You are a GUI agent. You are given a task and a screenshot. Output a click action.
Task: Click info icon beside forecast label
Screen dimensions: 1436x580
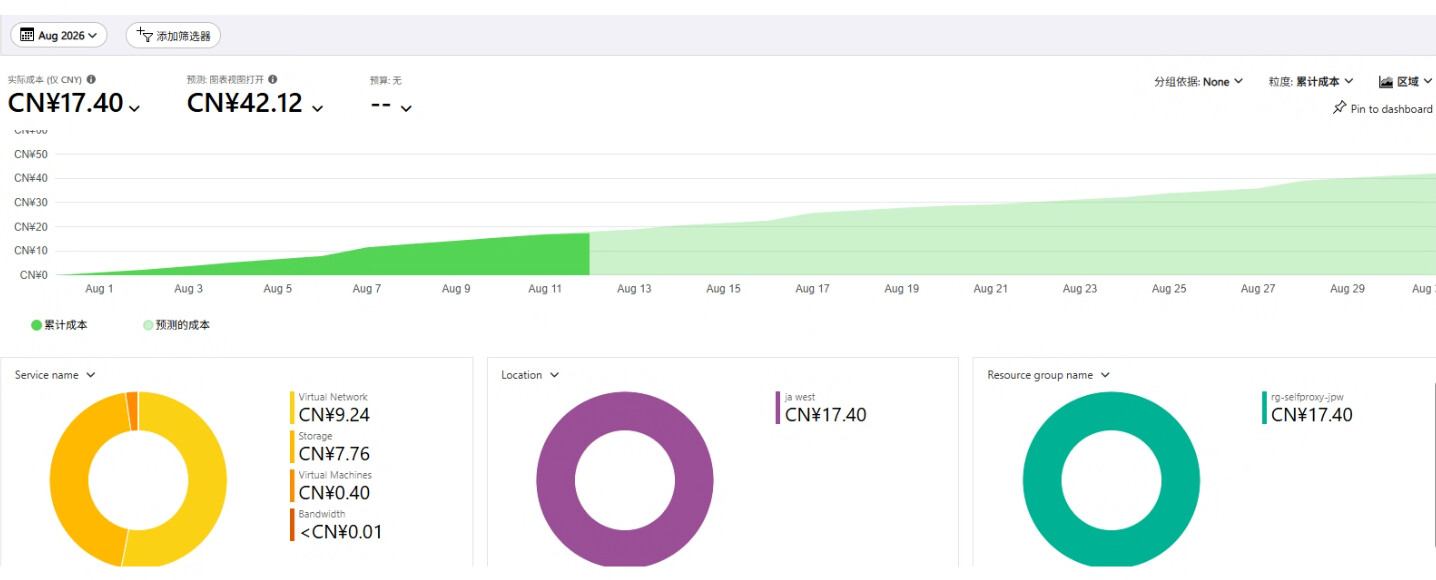point(273,79)
